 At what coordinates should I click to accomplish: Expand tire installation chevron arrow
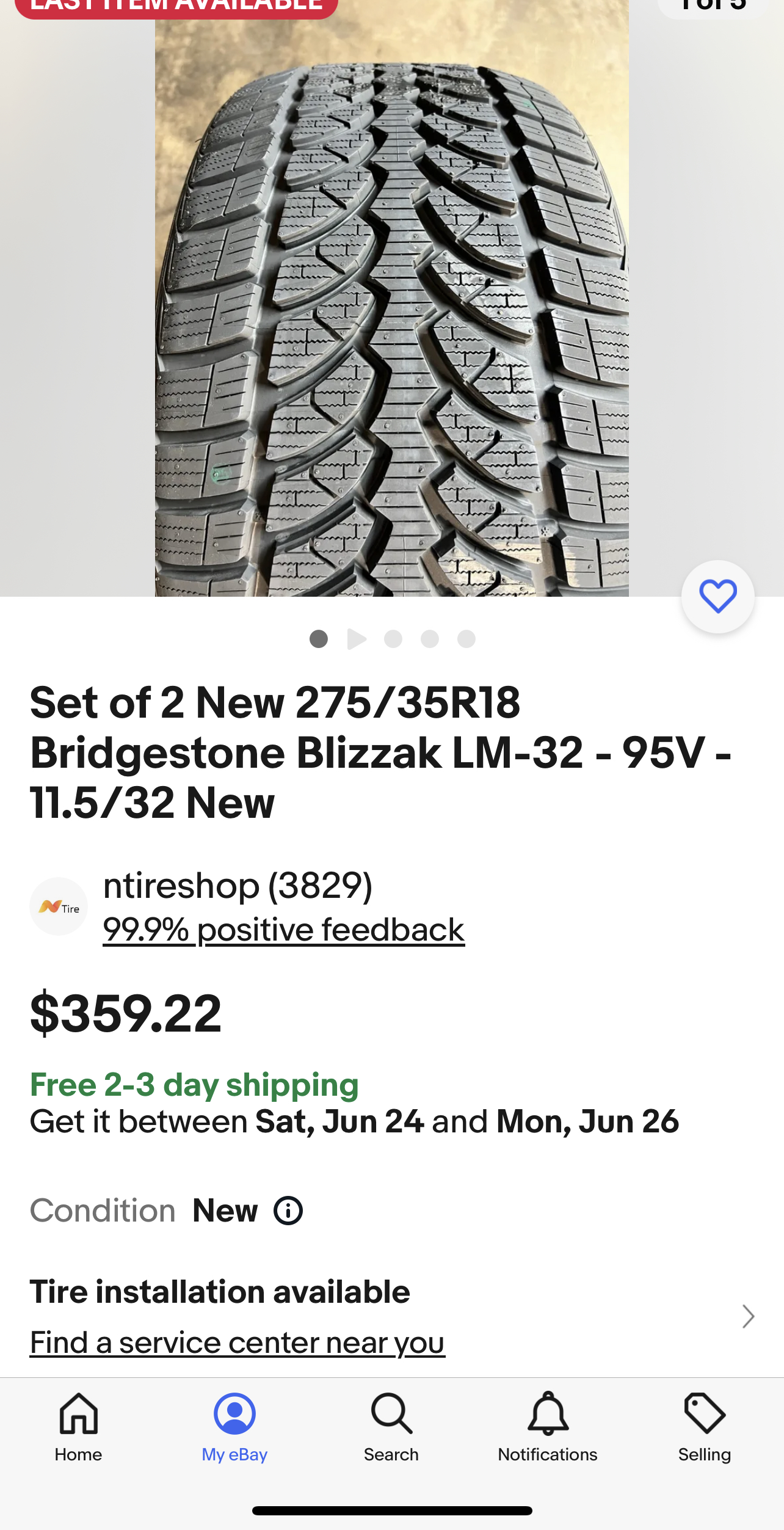pyautogui.click(x=748, y=1316)
